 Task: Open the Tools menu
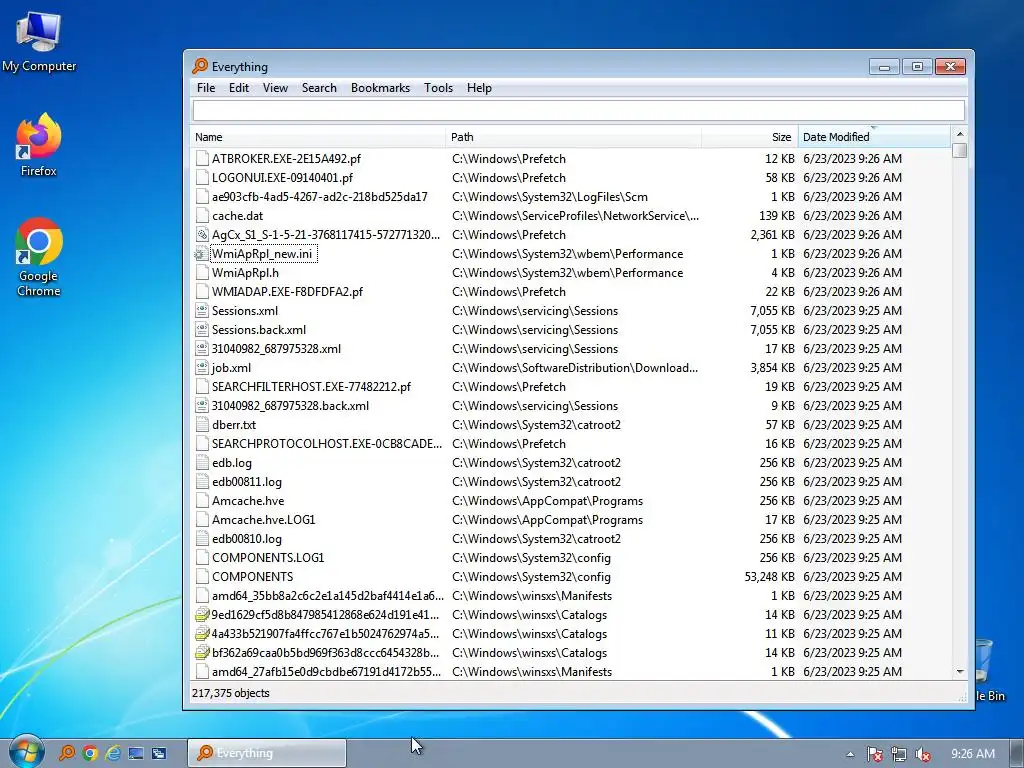tap(438, 88)
